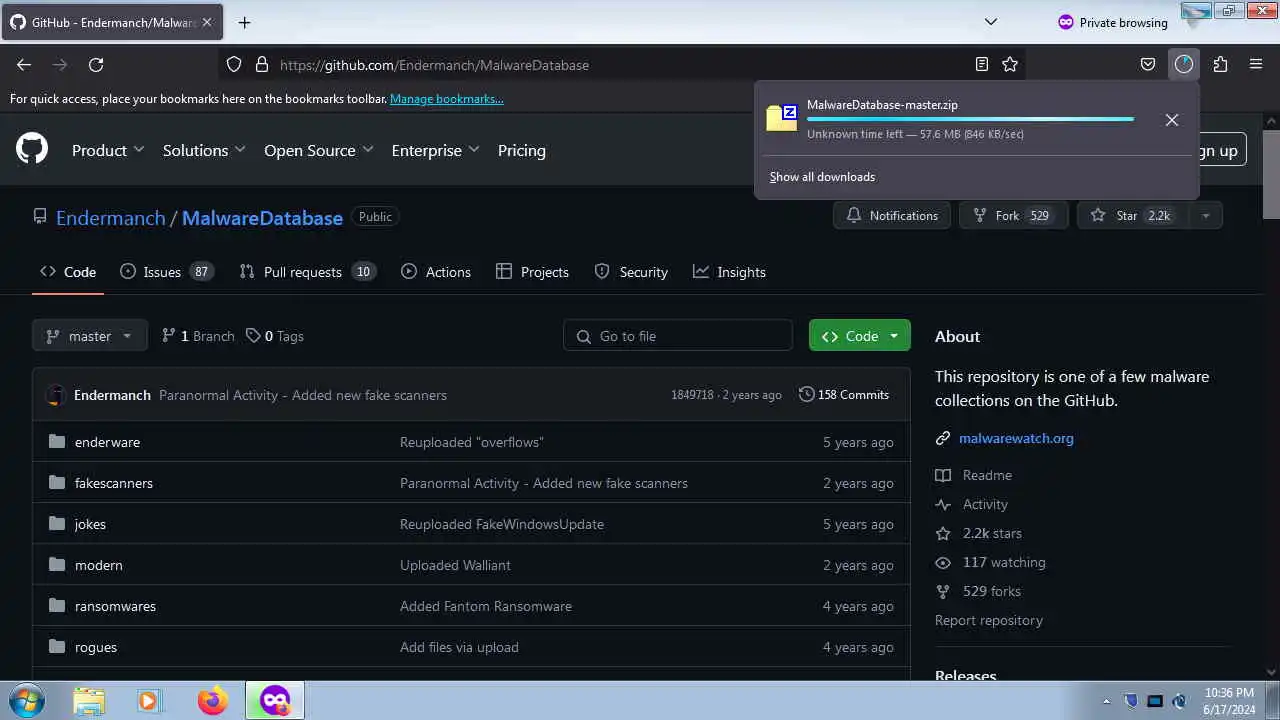Screen dimensions: 1280x720
Task: Fork the repository
Action: [1013, 215]
